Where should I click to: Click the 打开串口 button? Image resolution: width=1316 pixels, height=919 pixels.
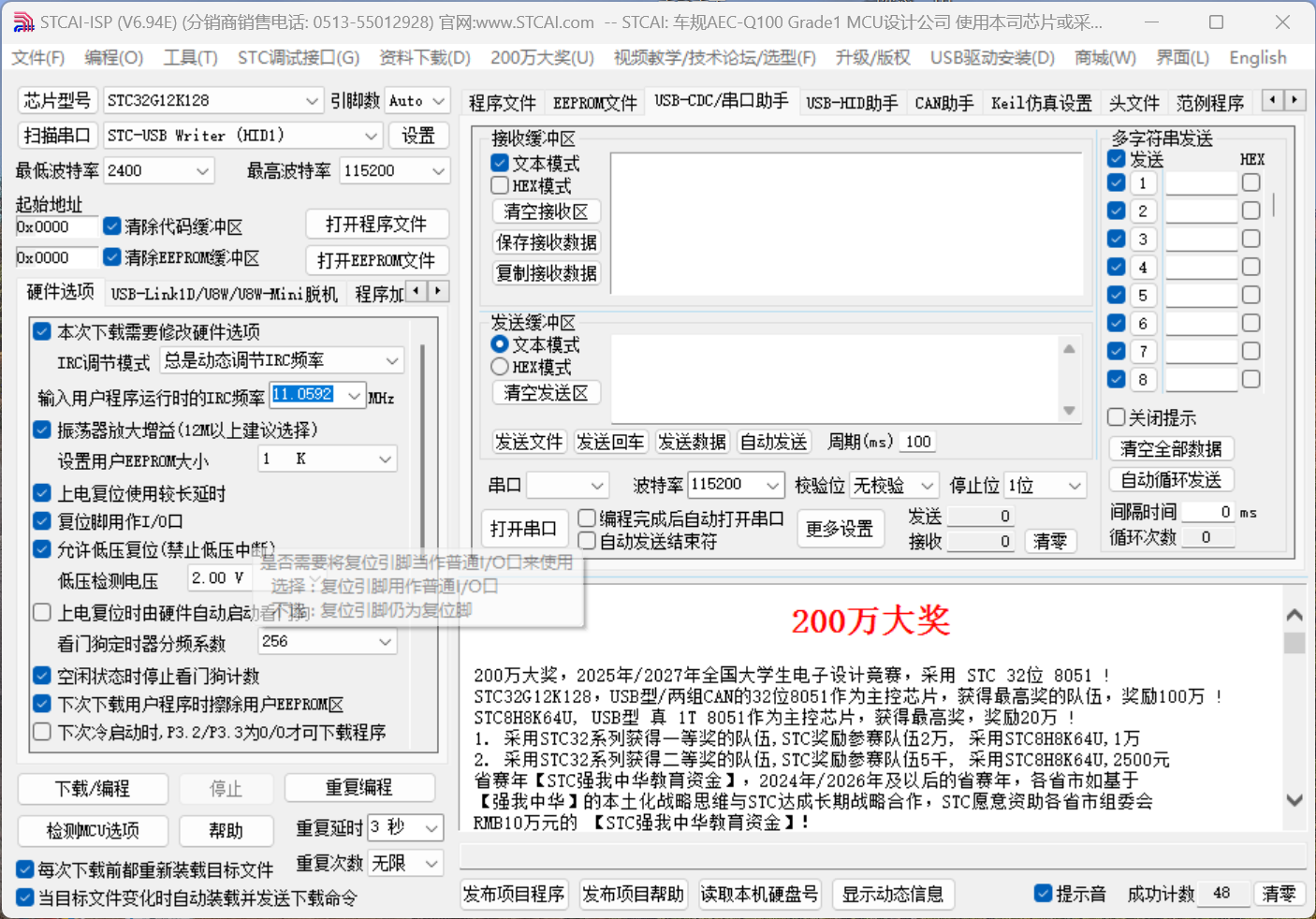(x=523, y=529)
